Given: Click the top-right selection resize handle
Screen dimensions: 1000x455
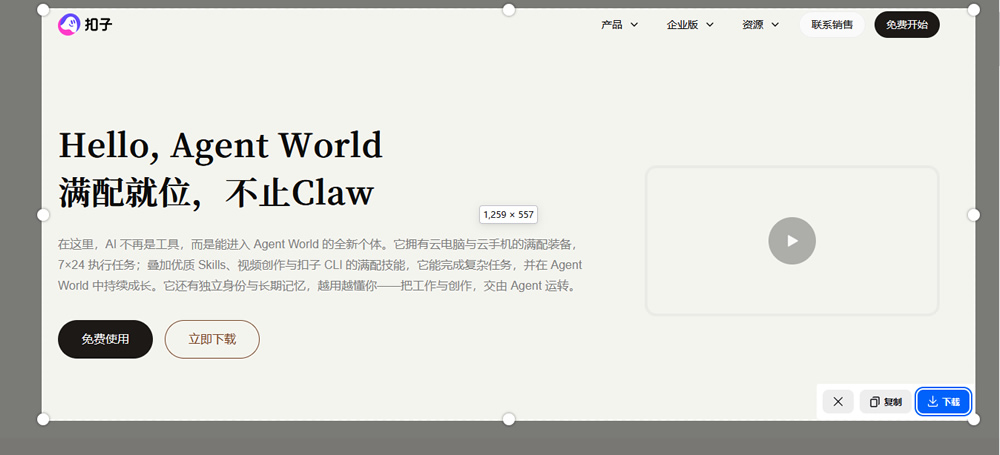Looking at the screenshot, I should [x=973, y=10].
